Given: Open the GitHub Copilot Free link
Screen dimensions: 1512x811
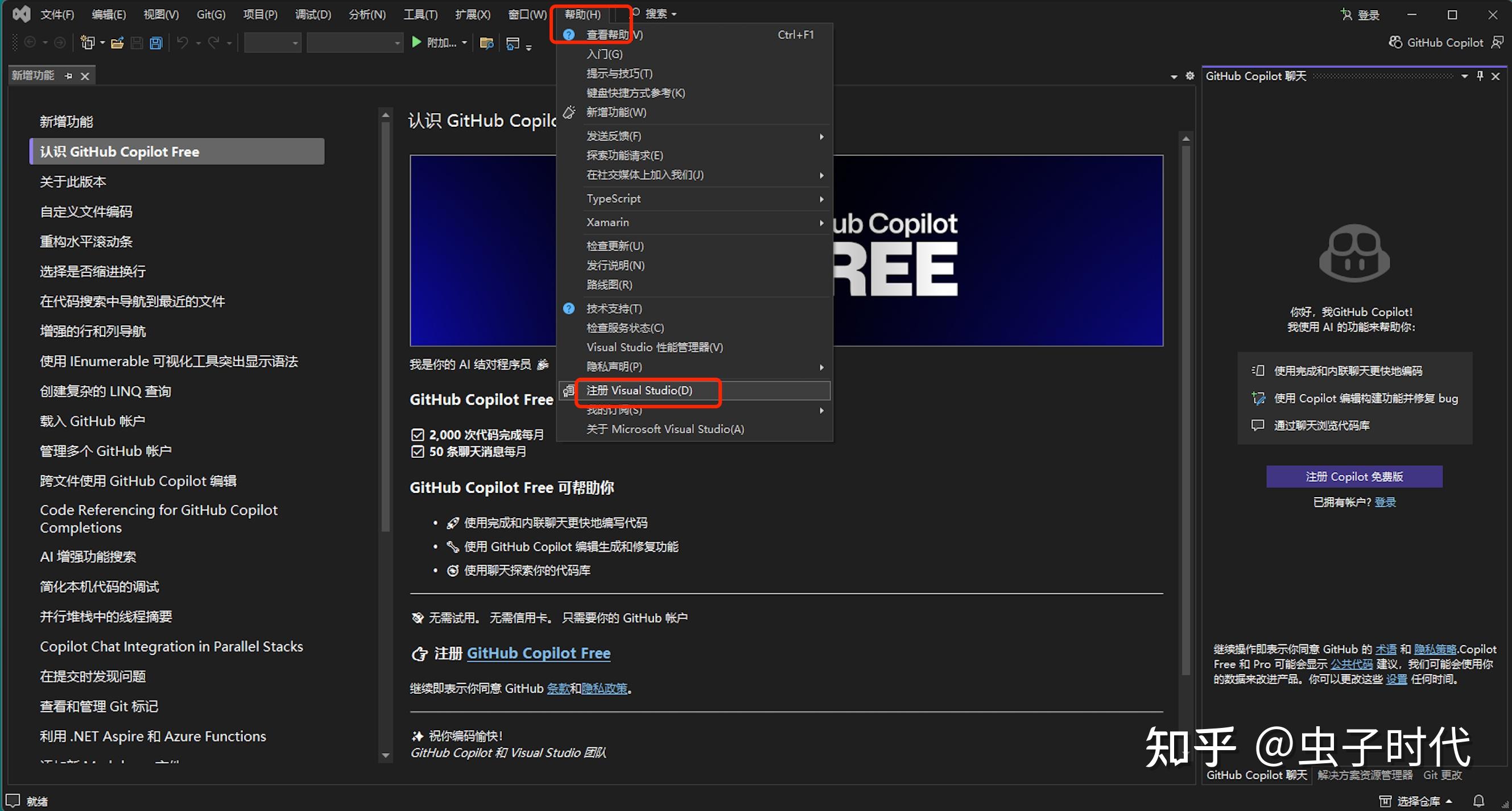Looking at the screenshot, I should [x=538, y=653].
